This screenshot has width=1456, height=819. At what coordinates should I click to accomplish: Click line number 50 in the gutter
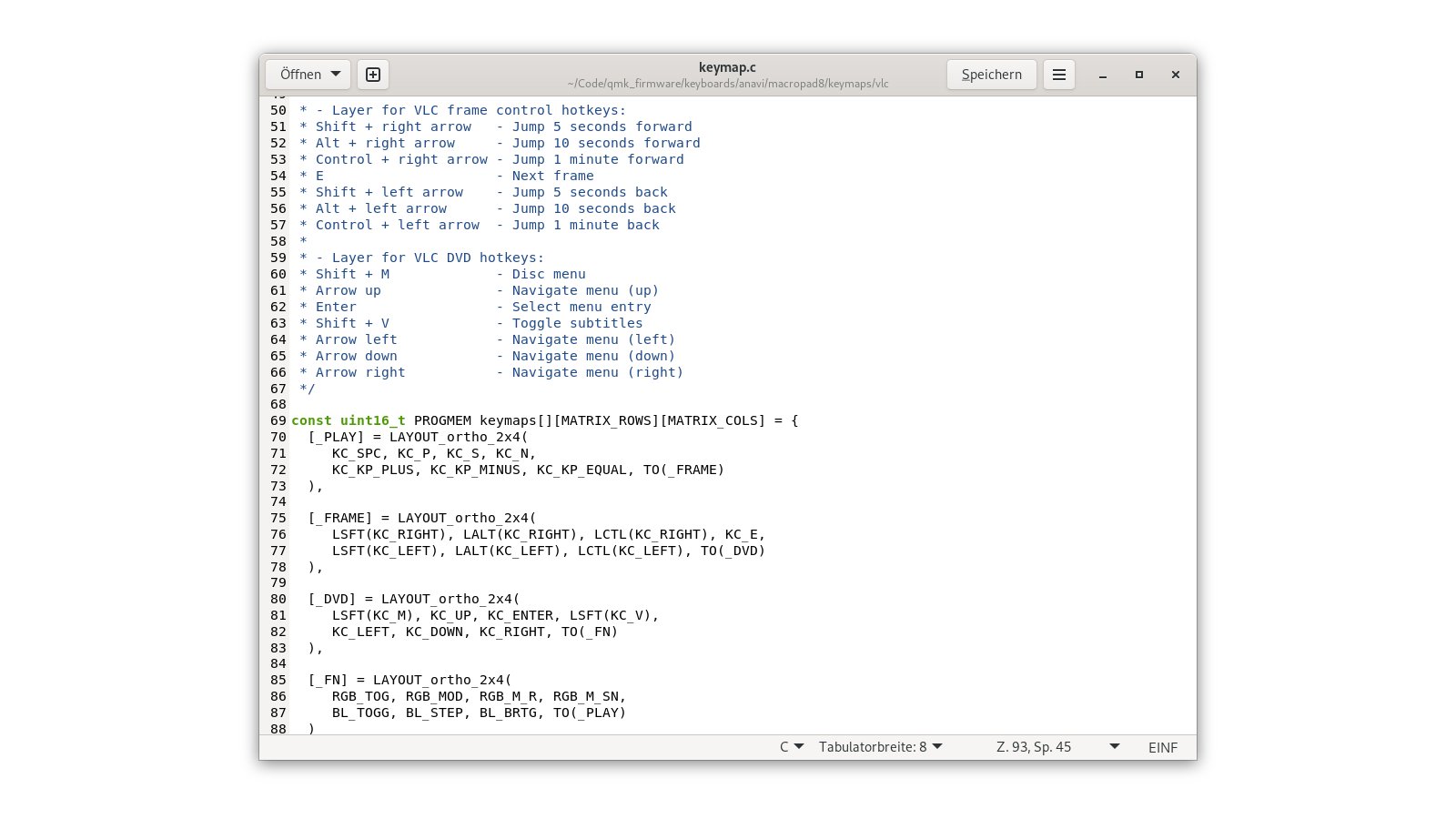278,110
